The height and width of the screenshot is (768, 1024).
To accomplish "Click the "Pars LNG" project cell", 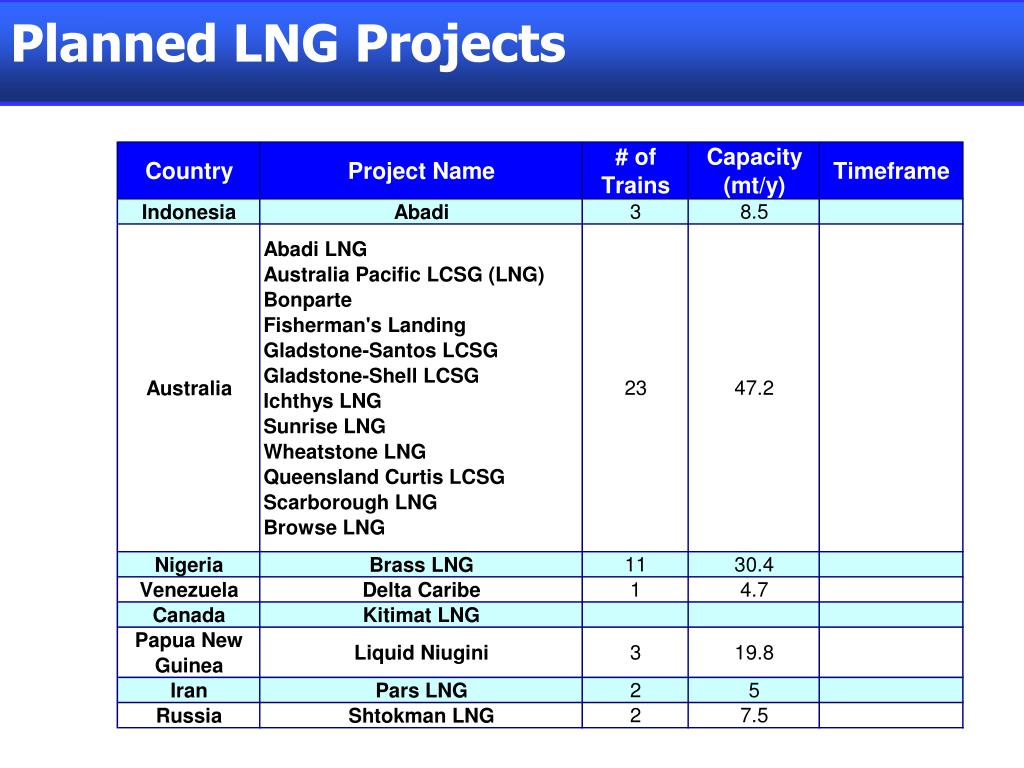I will [x=421, y=691].
